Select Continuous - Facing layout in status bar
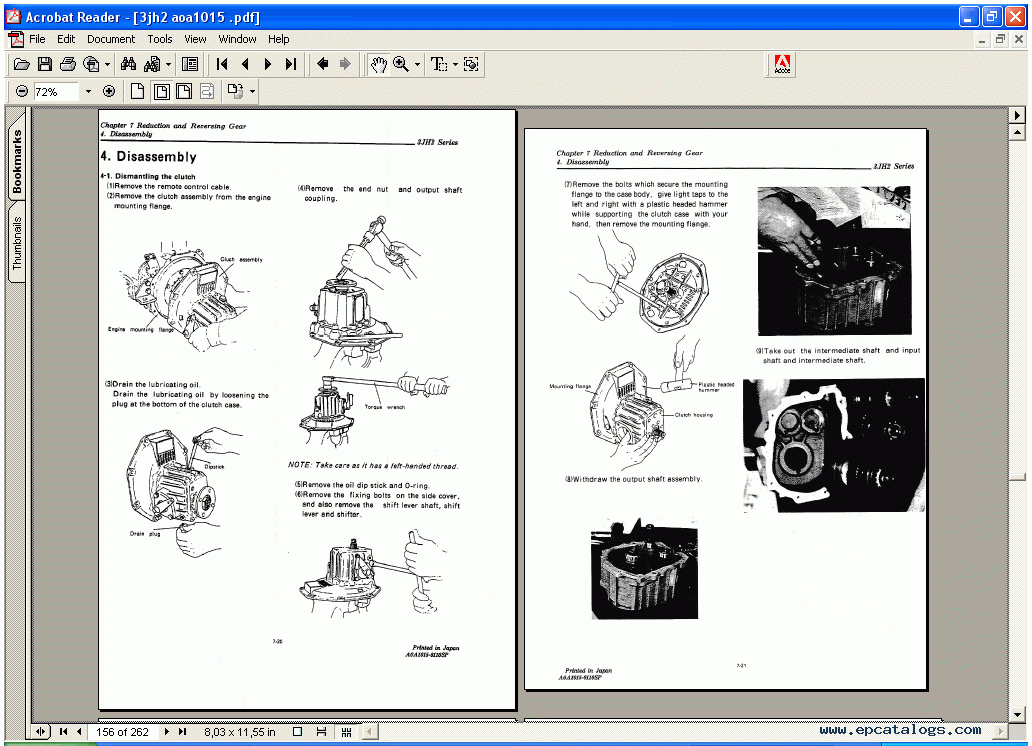 pyautogui.click(x=346, y=732)
